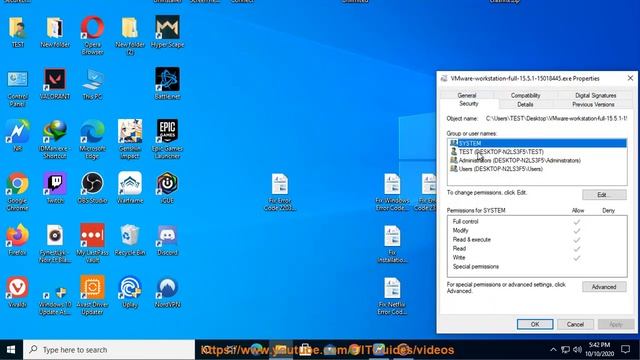
Task: Open the volume control in the tray
Action: pos(577,350)
